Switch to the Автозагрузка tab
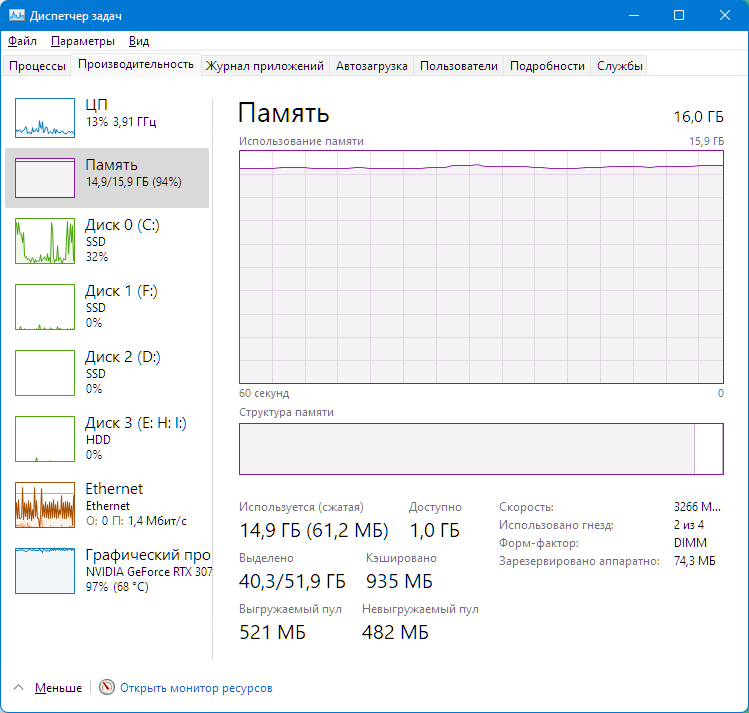Image resolution: width=749 pixels, height=713 pixels. pos(372,65)
